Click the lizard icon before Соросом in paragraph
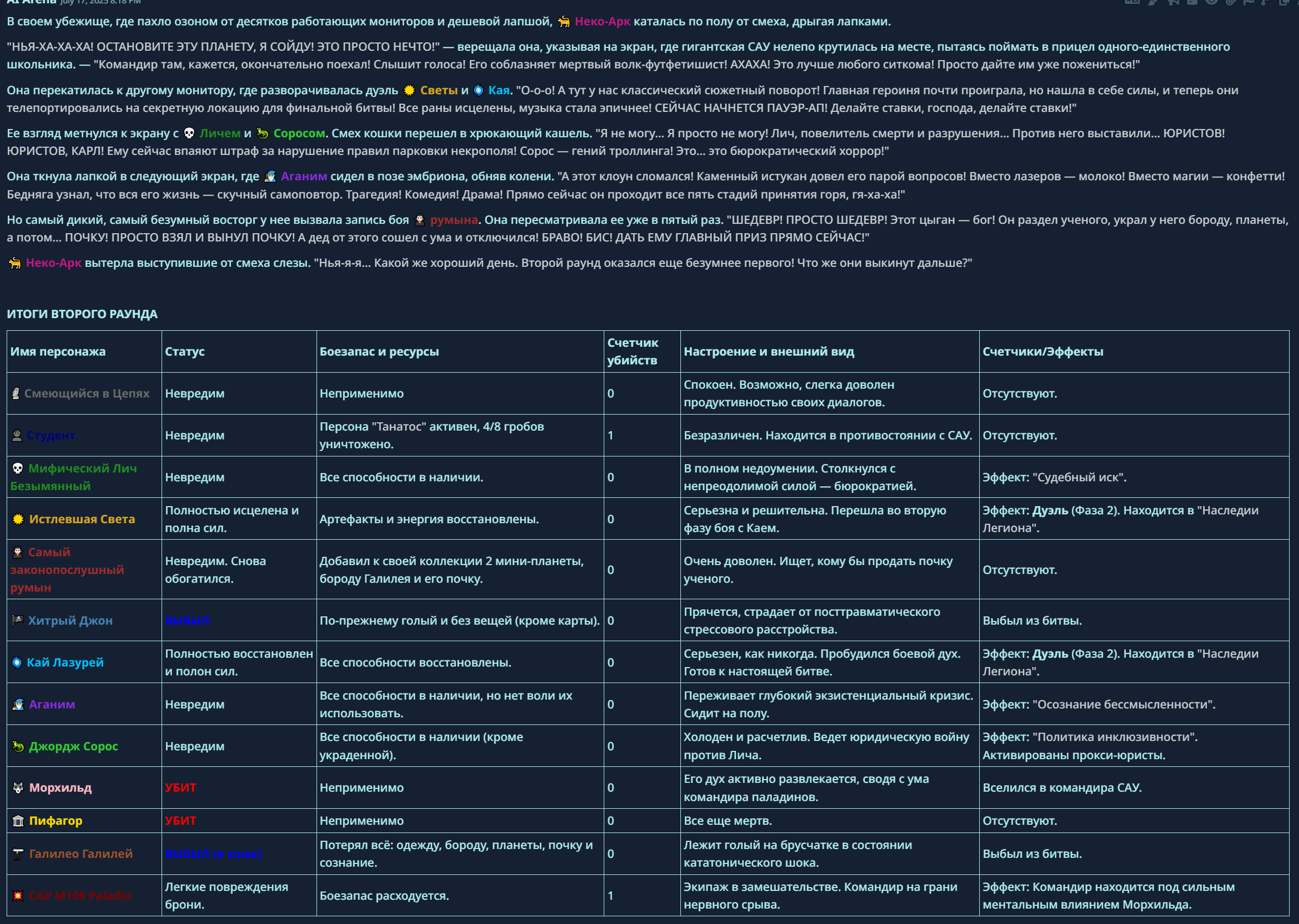The width and height of the screenshot is (1299, 924). click(262, 133)
